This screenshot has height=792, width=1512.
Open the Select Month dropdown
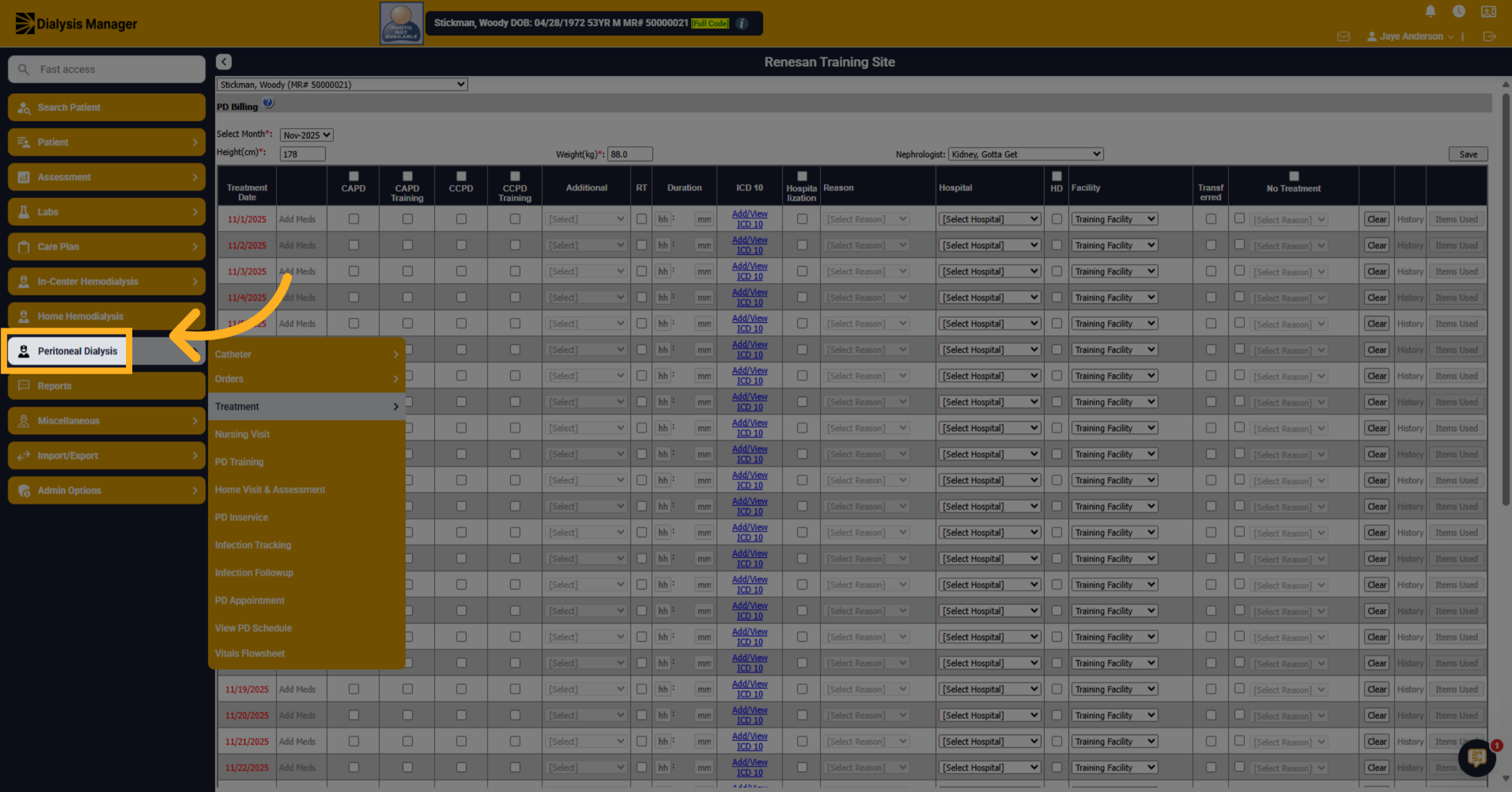click(306, 135)
